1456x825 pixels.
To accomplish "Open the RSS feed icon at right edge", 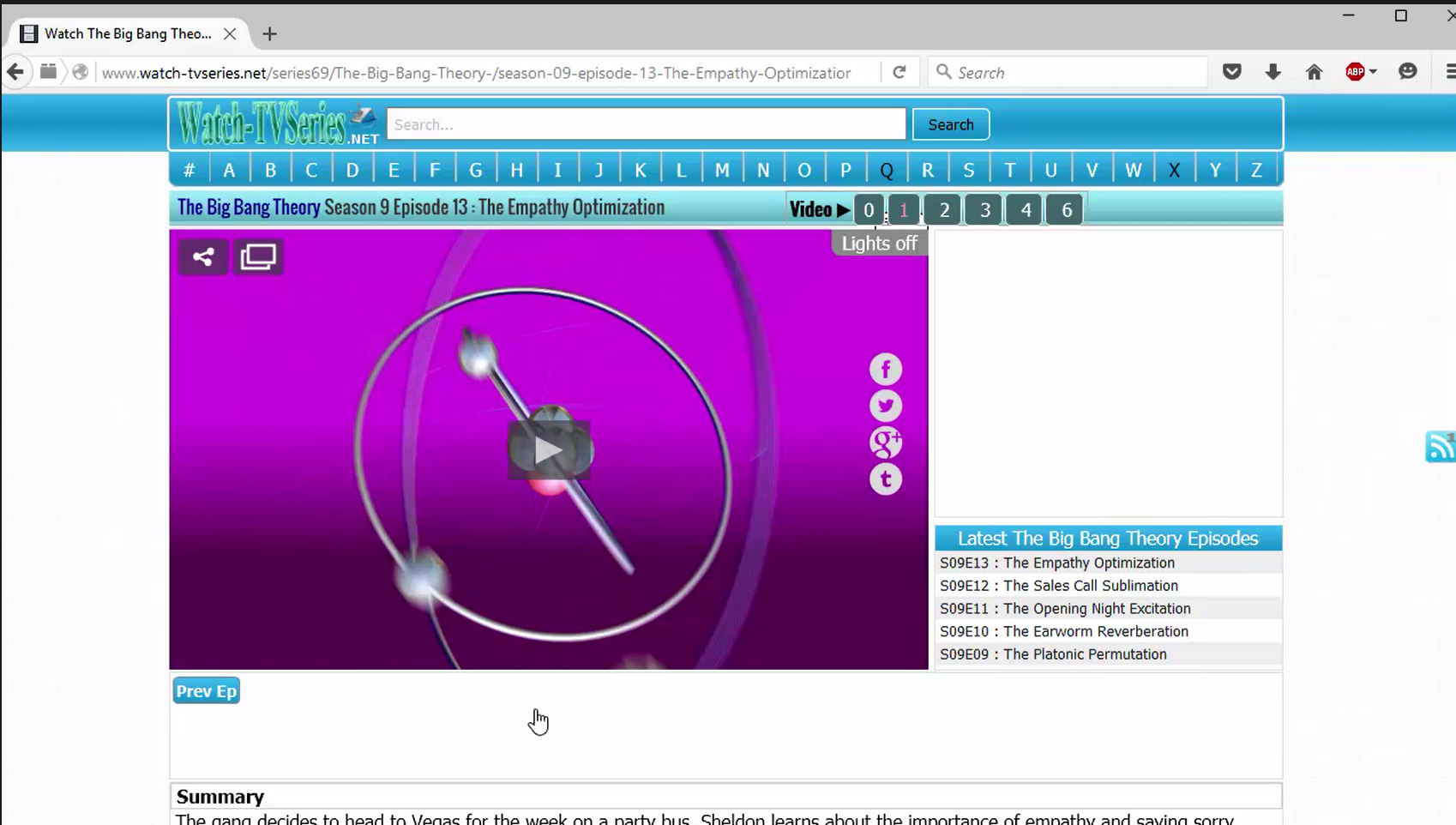I will tap(1441, 447).
